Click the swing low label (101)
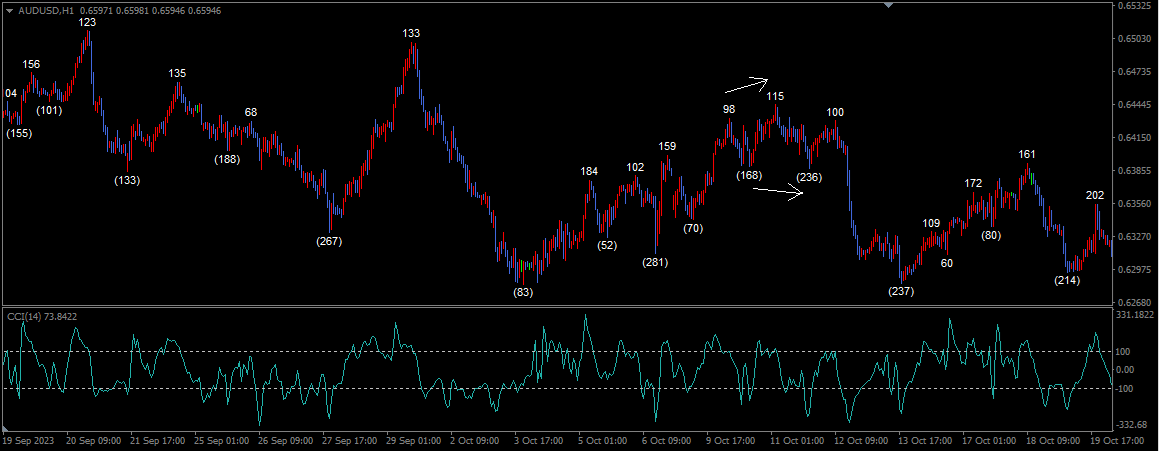Screen dimensions: 1159x451 tap(50, 110)
